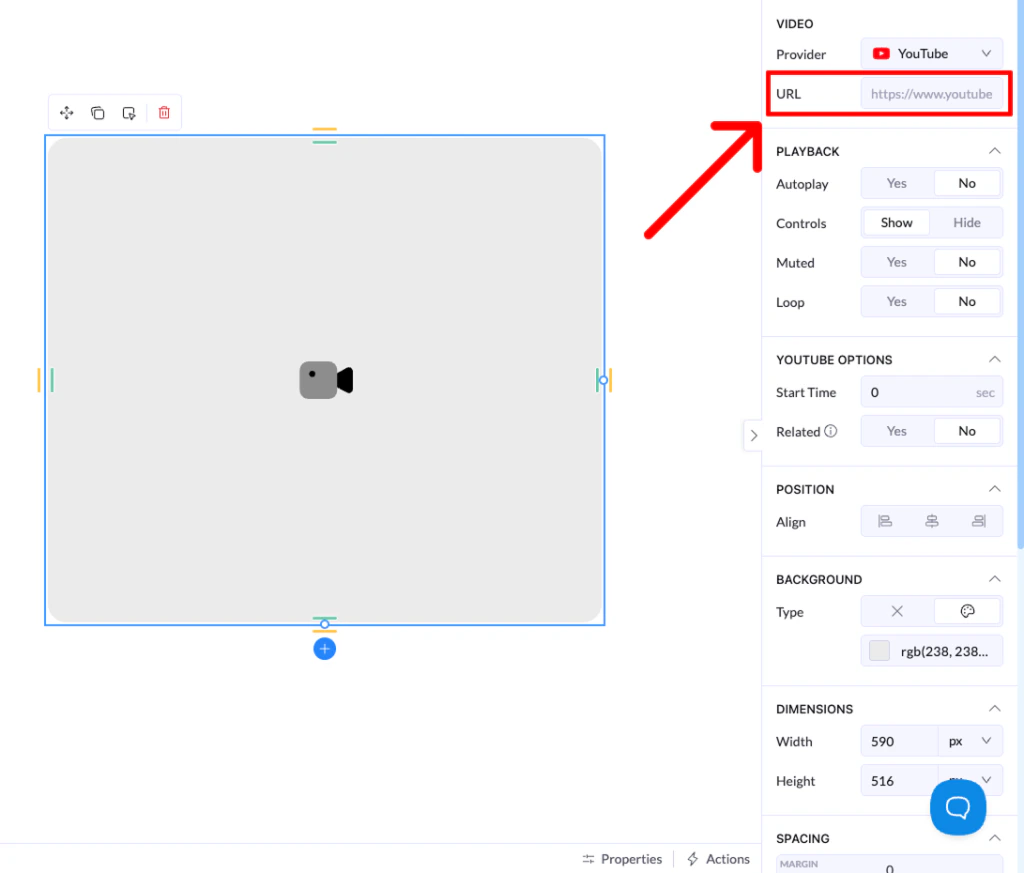Click the margin value field under SPACING
The image size is (1024, 873).
pos(889,867)
